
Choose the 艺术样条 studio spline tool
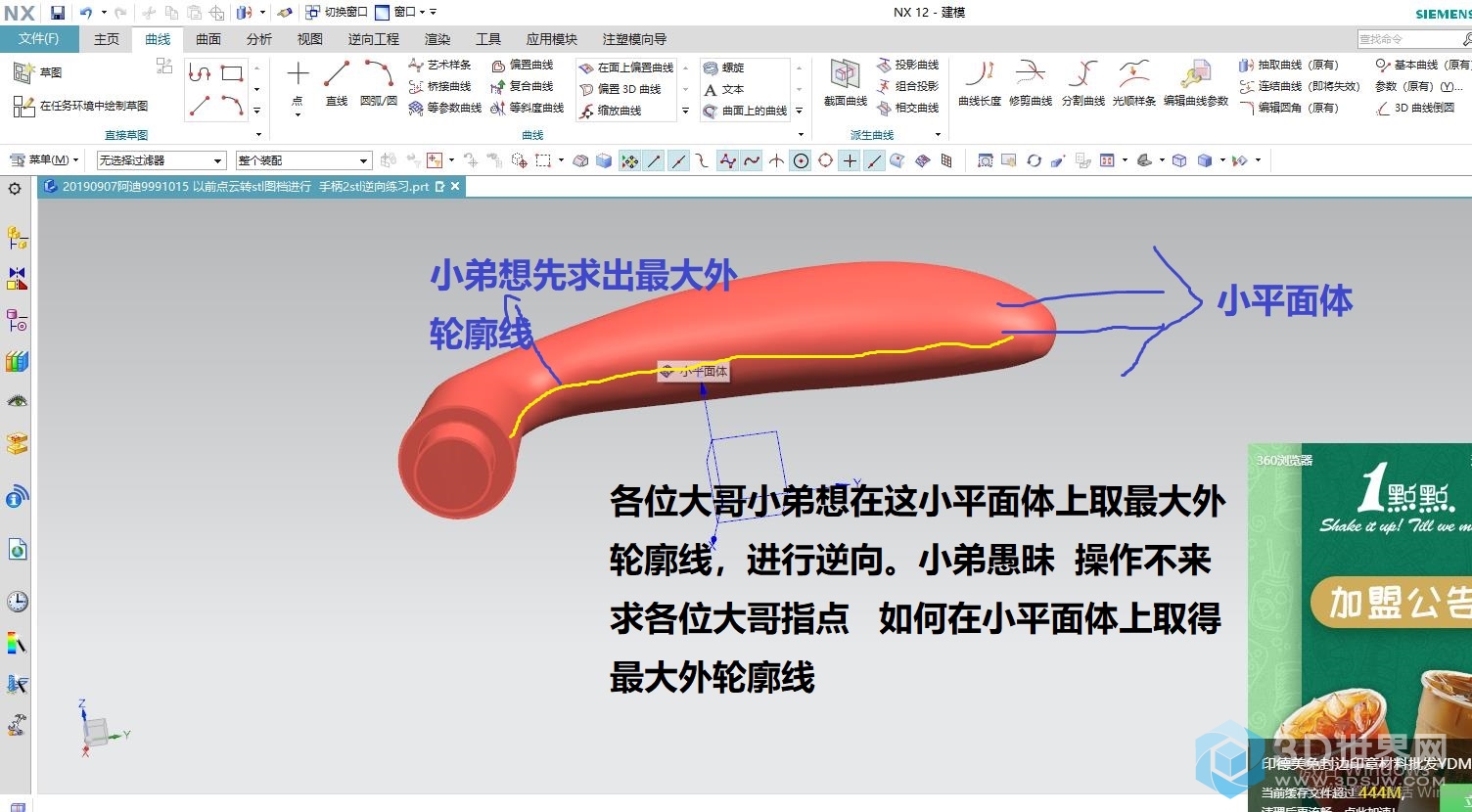(440, 65)
